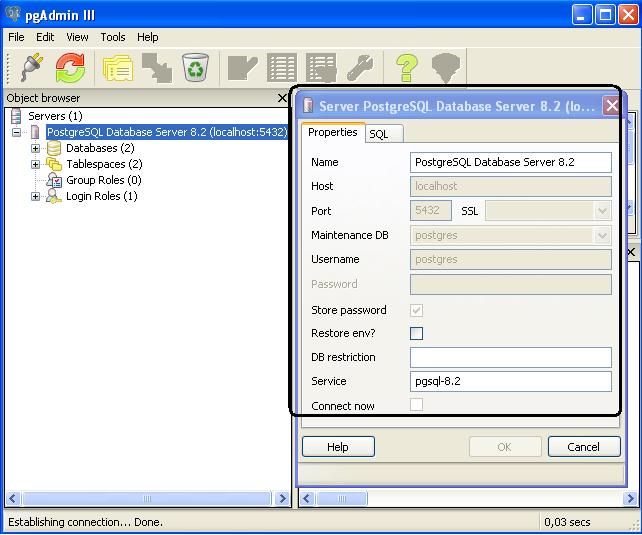This screenshot has width=642, height=535.
Task: Click the filtered View data icon
Action: point(321,68)
